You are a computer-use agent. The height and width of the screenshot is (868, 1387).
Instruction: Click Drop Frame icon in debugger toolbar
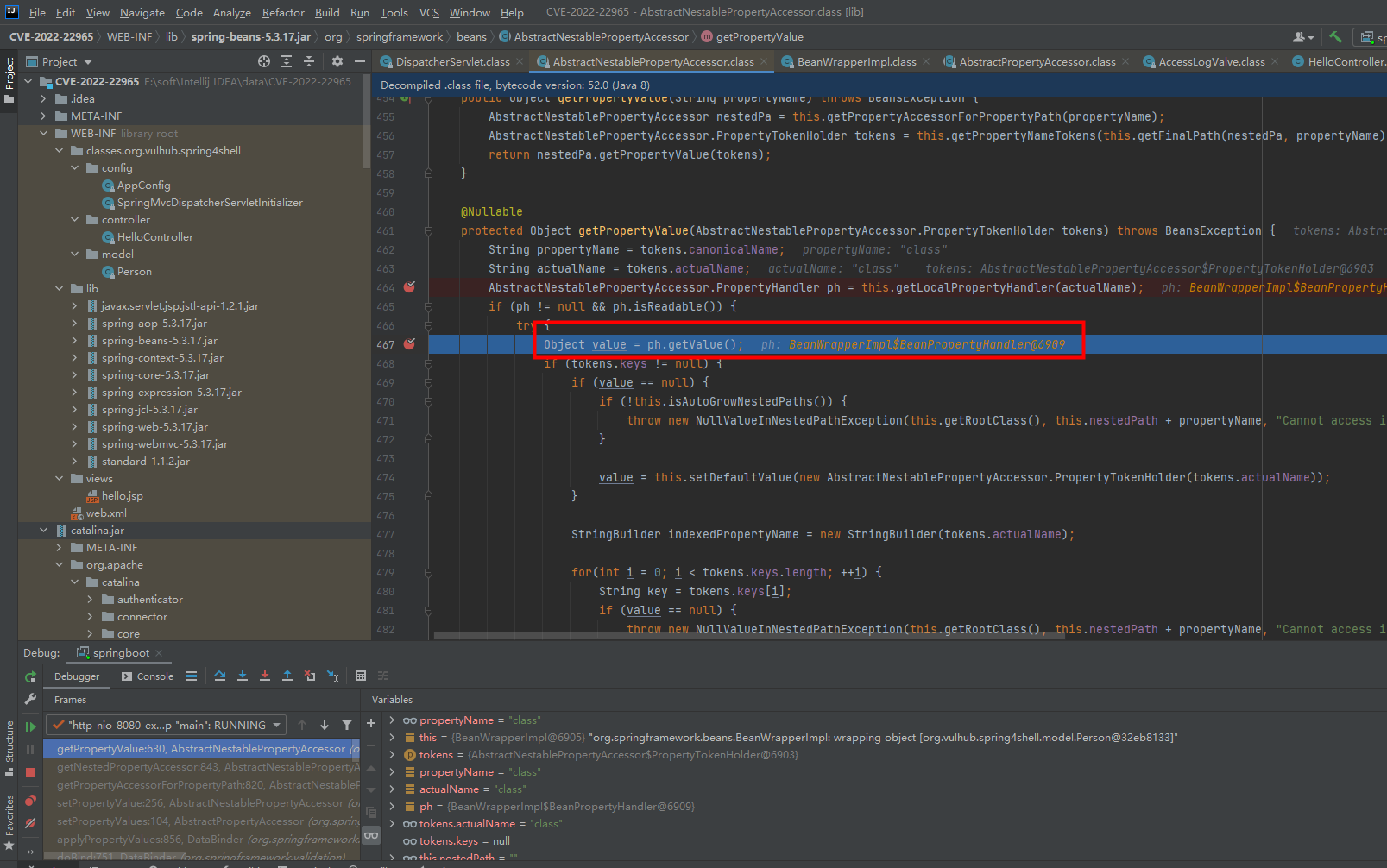pyautogui.click(x=310, y=676)
